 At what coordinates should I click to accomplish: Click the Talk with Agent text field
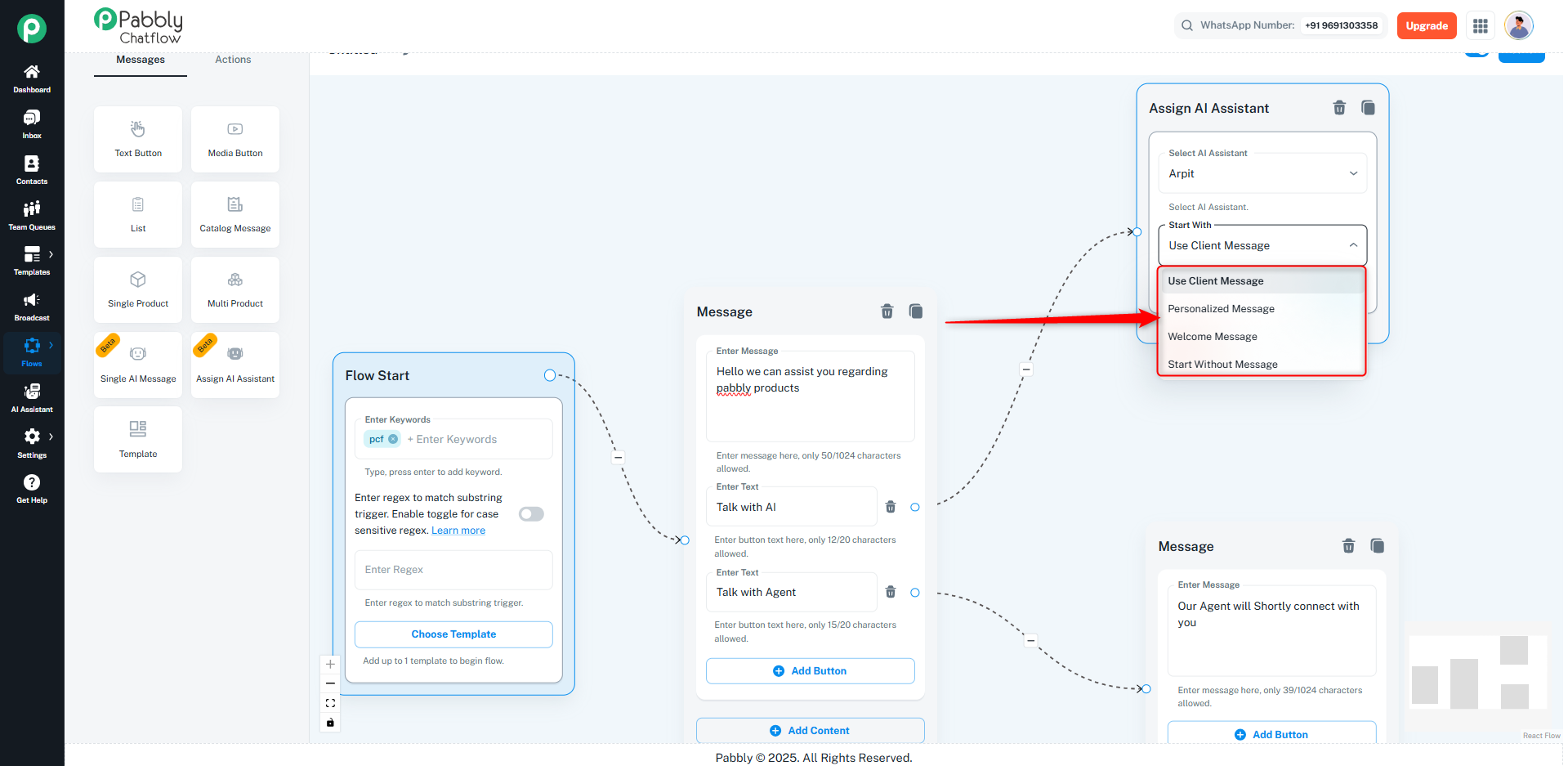pos(791,592)
